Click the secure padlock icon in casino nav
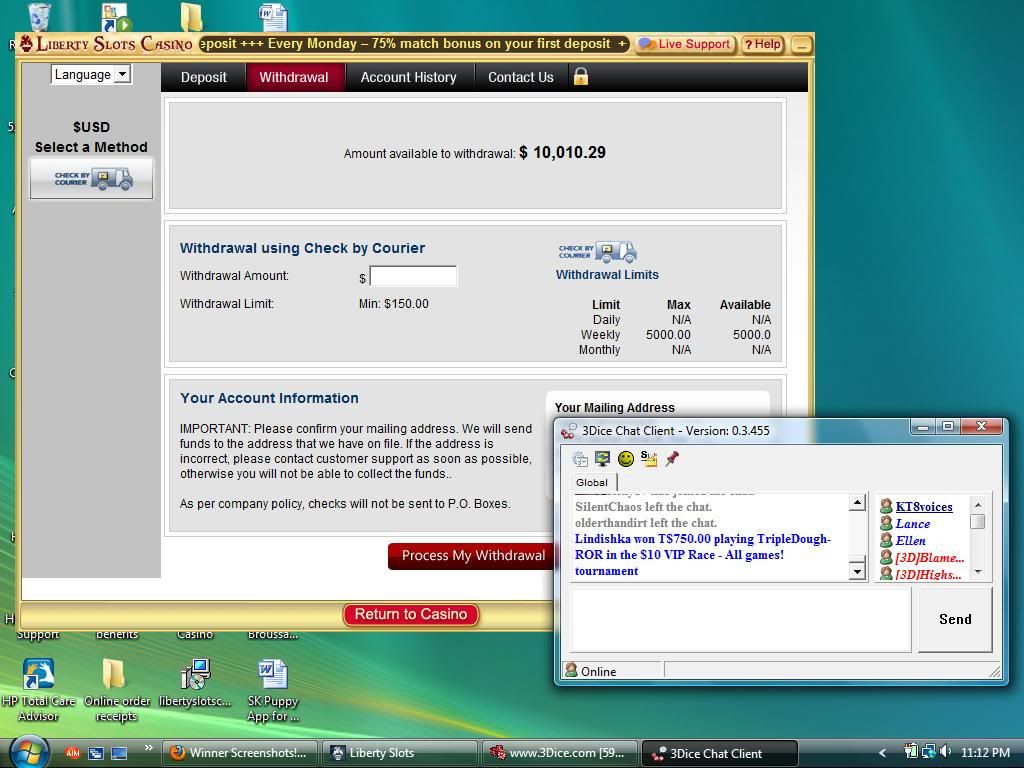Image resolution: width=1024 pixels, height=768 pixels. click(x=581, y=76)
